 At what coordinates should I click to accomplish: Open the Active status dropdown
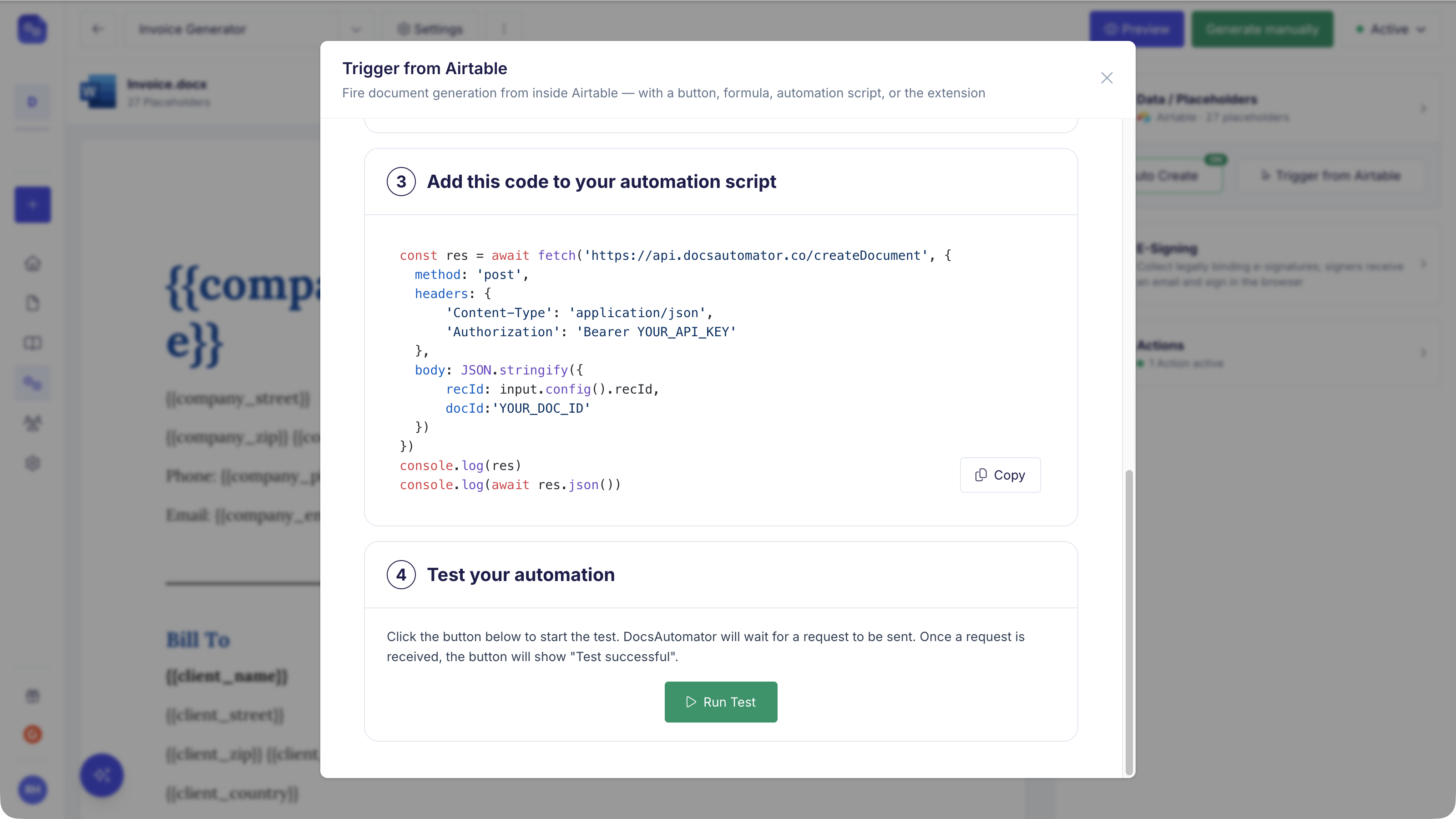[1391, 30]
